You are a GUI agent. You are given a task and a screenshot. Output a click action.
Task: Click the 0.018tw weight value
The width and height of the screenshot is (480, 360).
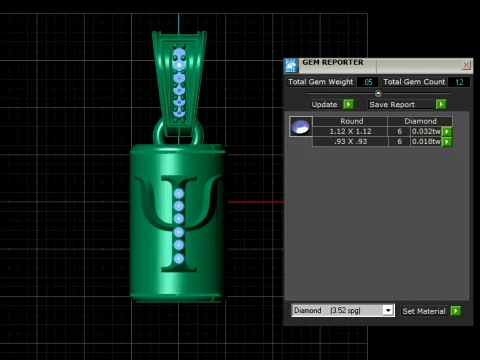426,142
